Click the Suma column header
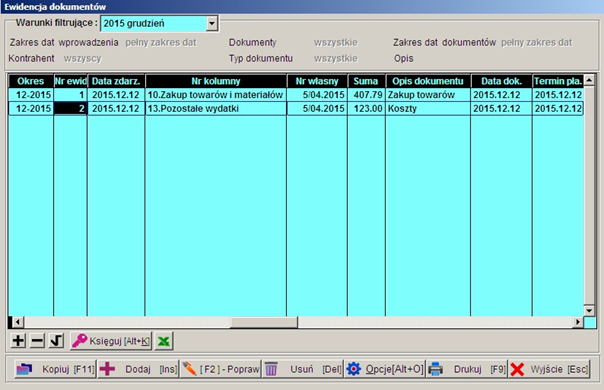Viewport: 604px width, 390px height. (x=366, y=81)
